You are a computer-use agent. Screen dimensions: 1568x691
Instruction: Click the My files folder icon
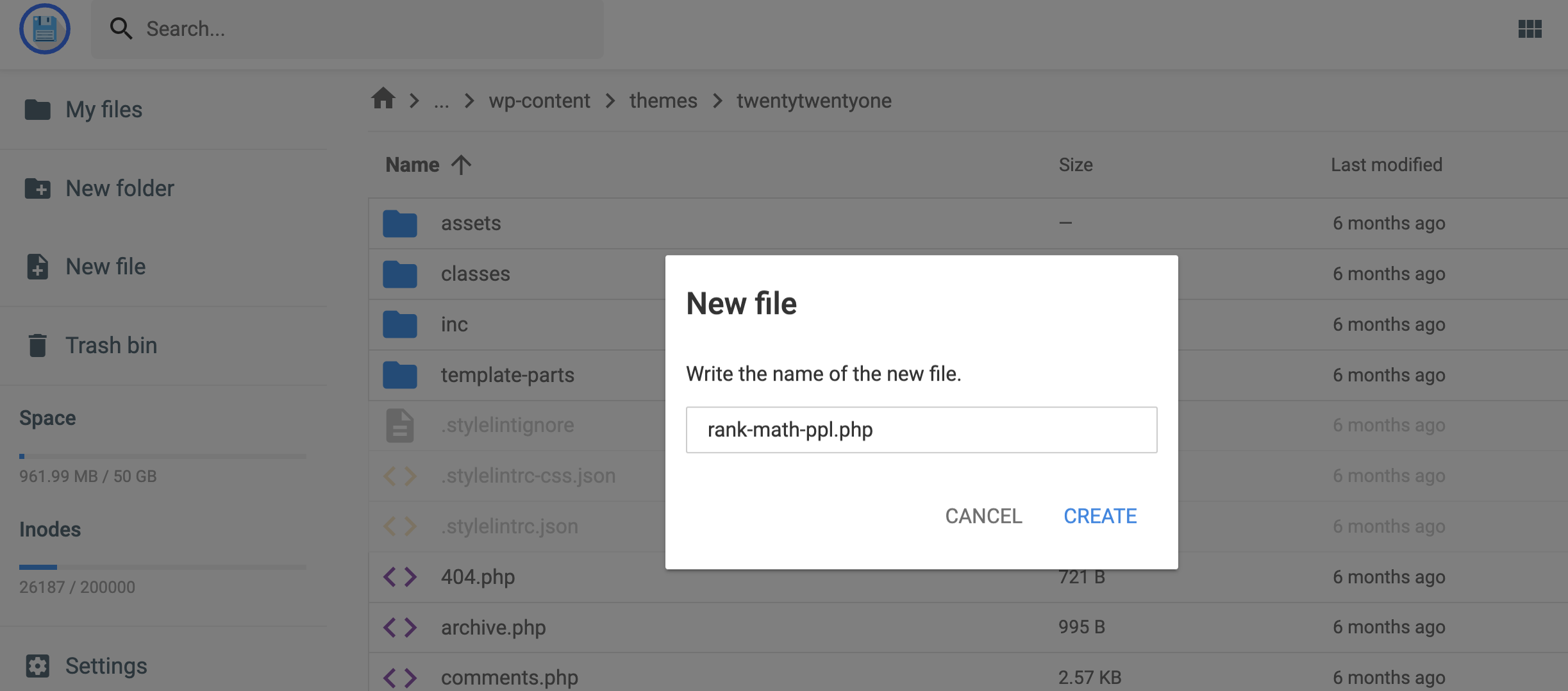click(38, 110)
